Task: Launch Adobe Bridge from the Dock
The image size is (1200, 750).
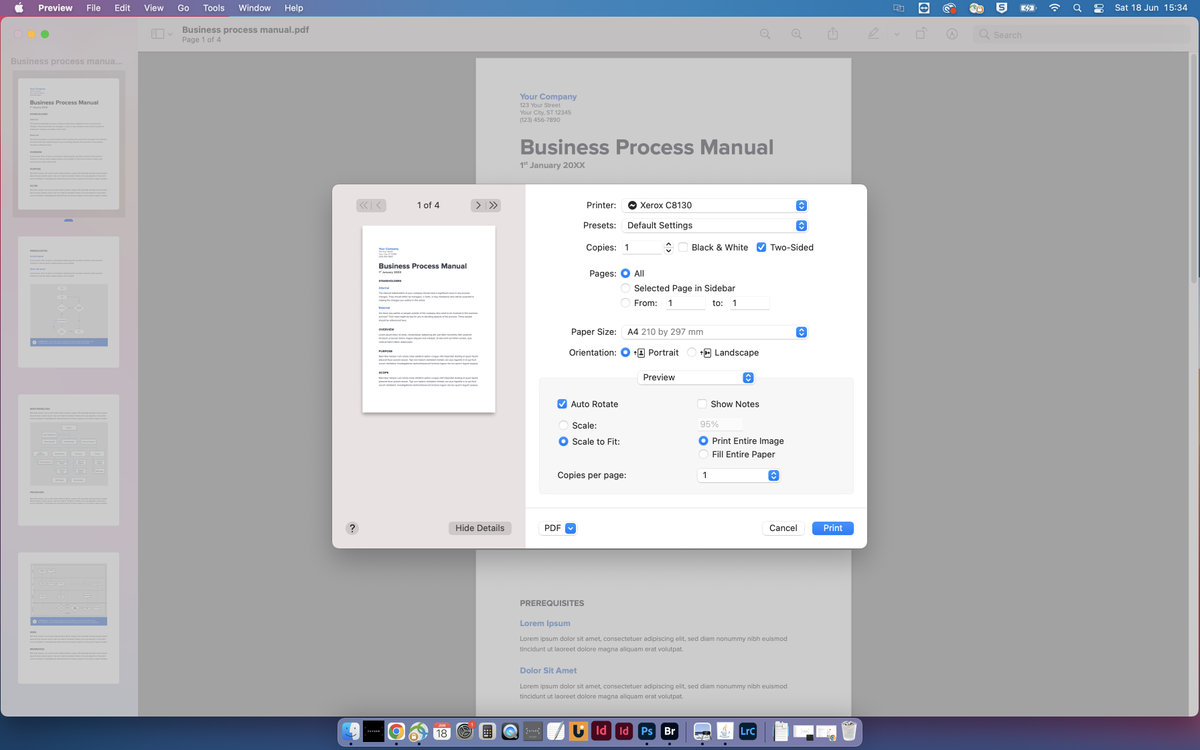Action: point(670,731)
